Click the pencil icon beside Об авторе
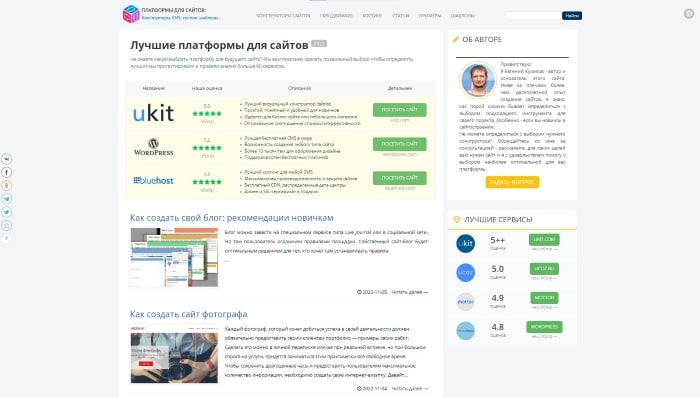 point(455,40)
